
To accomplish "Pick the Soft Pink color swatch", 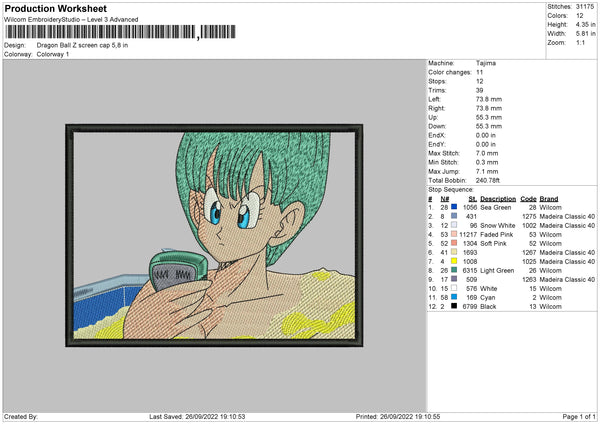I will pos(454,243).
